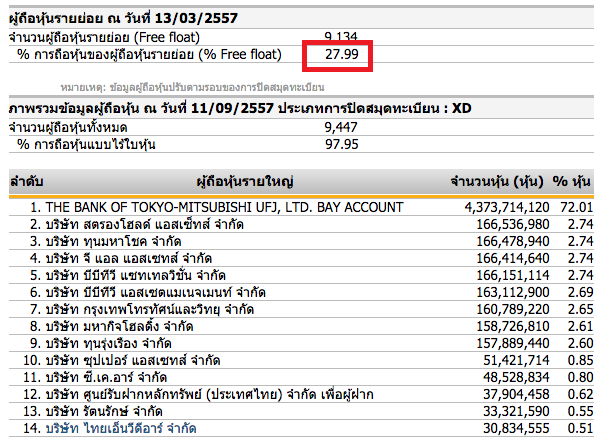Click the % หุ้น column header
606x443 pixels.
point(572,181)
